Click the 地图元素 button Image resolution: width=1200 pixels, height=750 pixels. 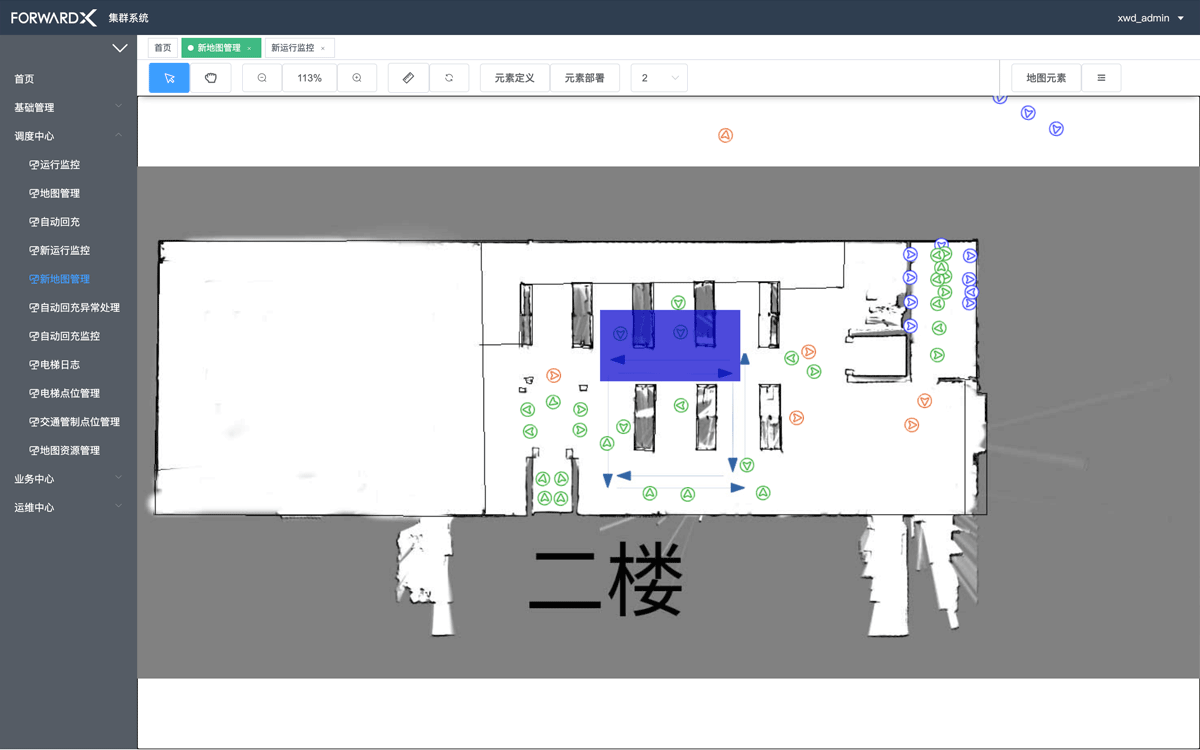1046,78
